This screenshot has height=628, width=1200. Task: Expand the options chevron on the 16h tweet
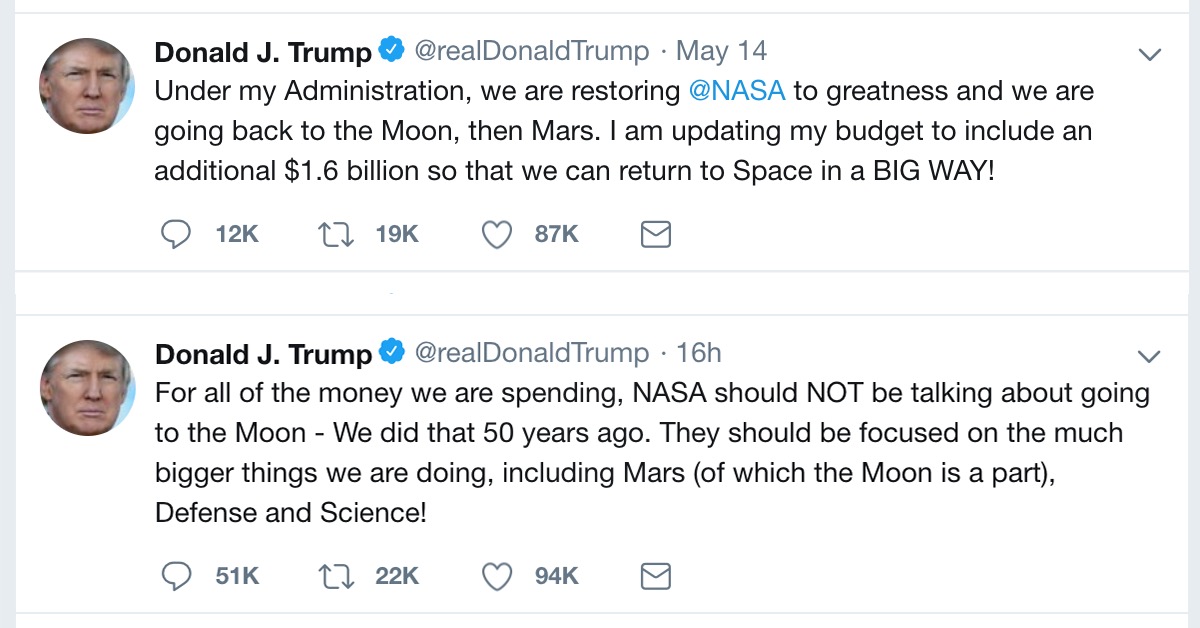click(x=1150, y=356)
